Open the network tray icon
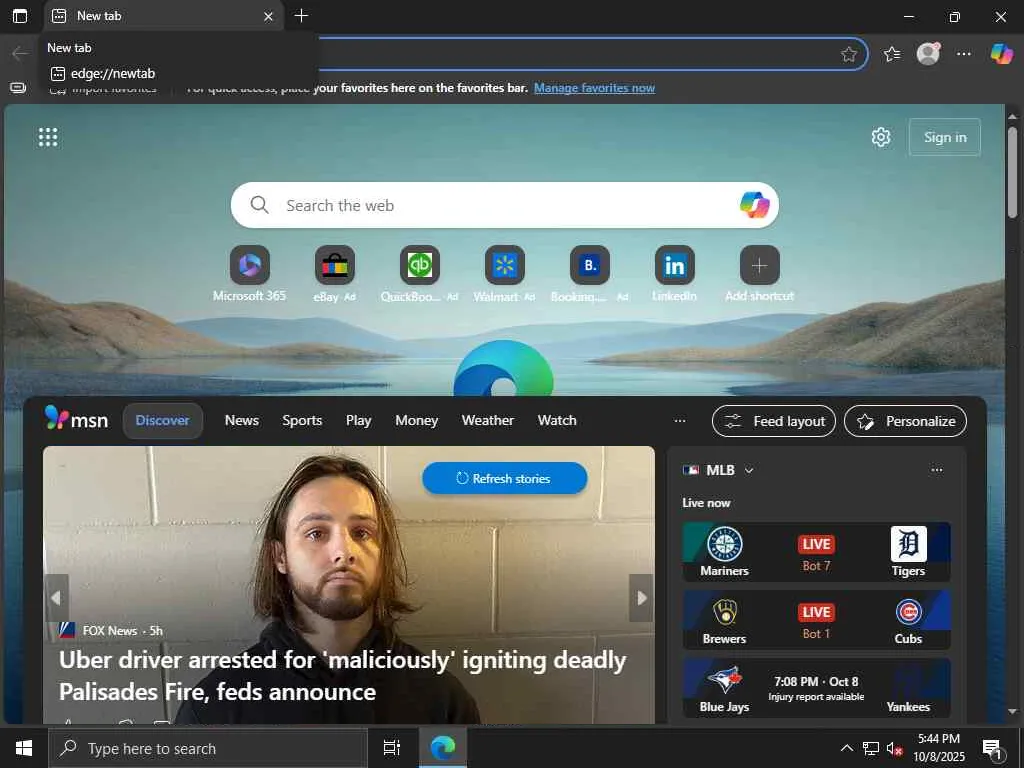The width and height of the screenshot is (1024, 768). click(871, 749)
